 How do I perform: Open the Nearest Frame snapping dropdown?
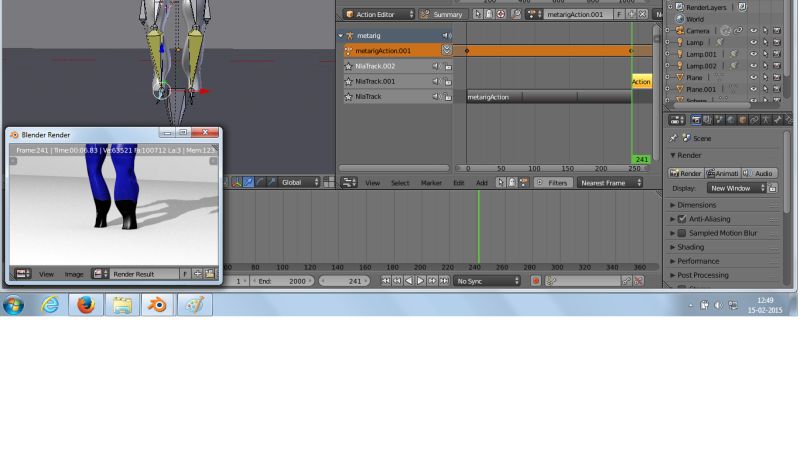tap(610, 183)
